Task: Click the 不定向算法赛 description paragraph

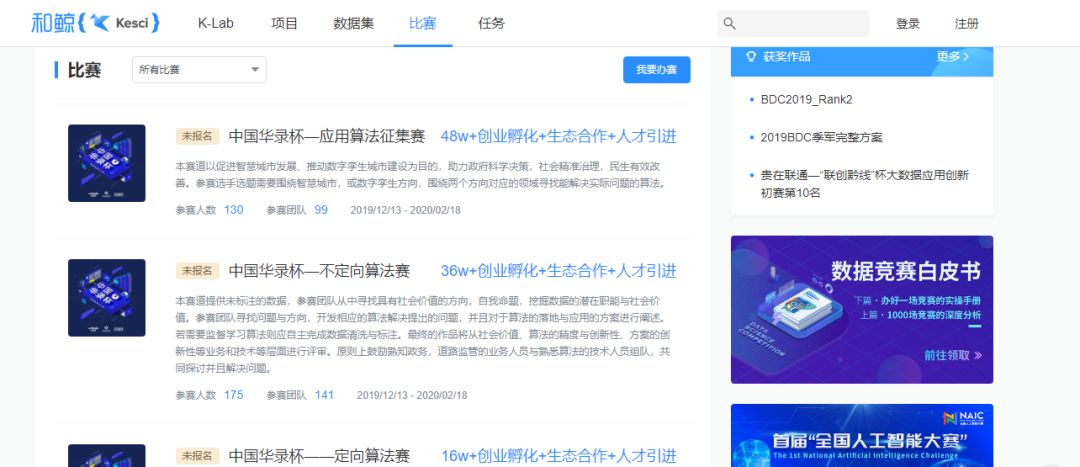Action: 423,335
